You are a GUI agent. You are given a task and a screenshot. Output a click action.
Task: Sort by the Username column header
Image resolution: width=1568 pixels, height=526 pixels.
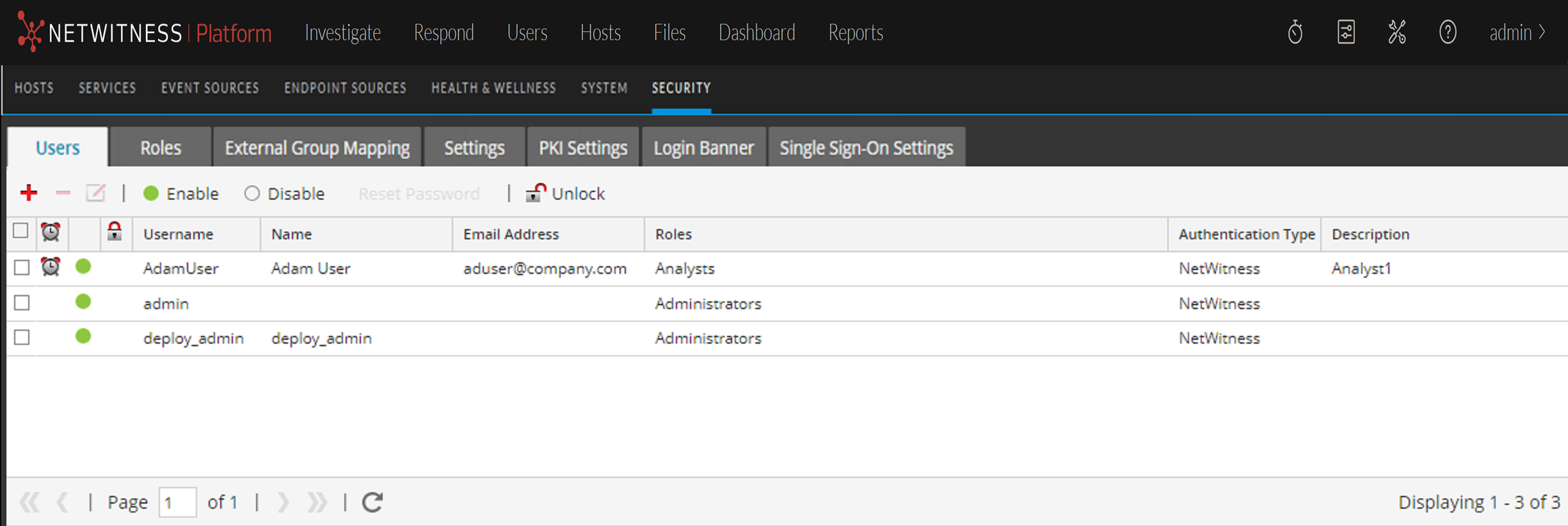(x=179, y=234)
